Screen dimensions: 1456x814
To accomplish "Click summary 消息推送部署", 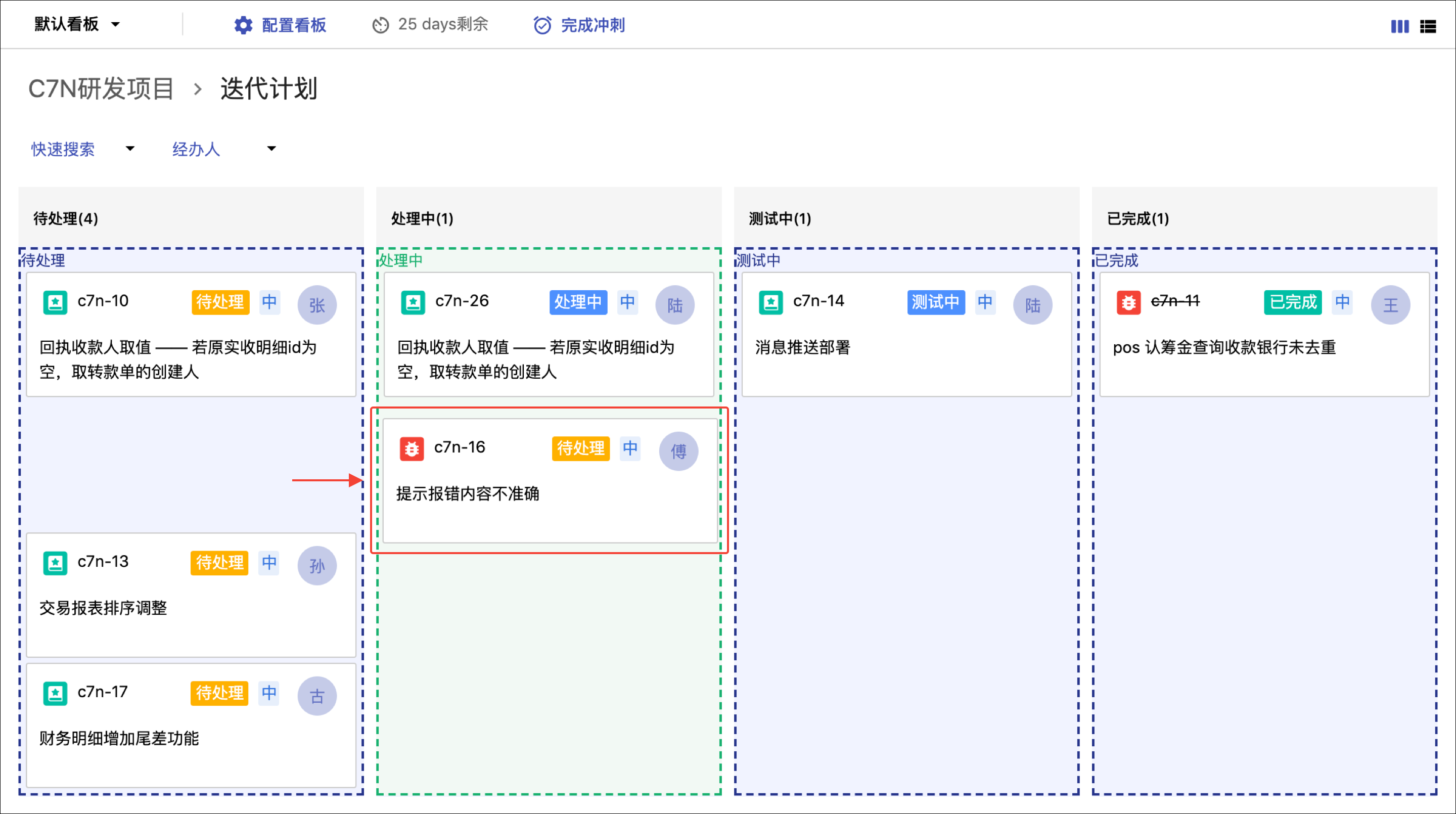I will (803, 347).
